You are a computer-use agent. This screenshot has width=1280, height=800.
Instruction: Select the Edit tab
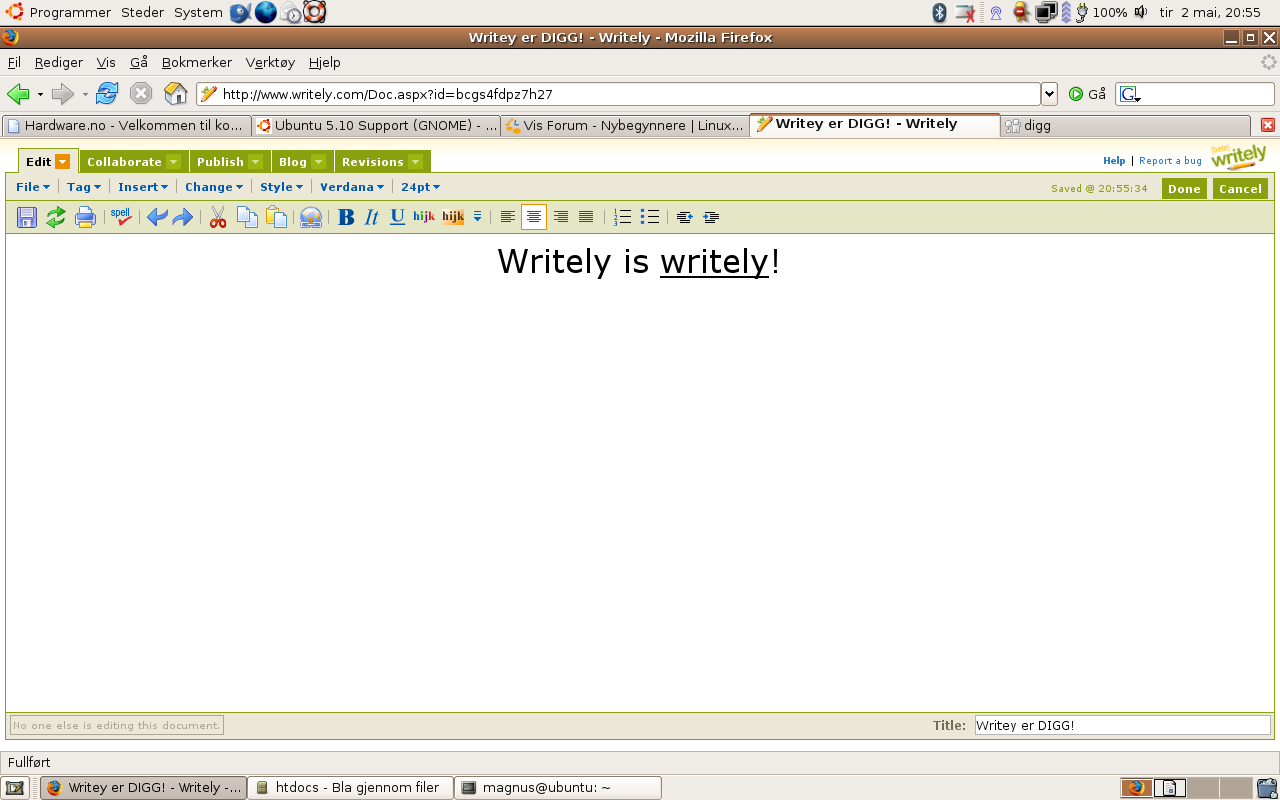click(48, 161)
